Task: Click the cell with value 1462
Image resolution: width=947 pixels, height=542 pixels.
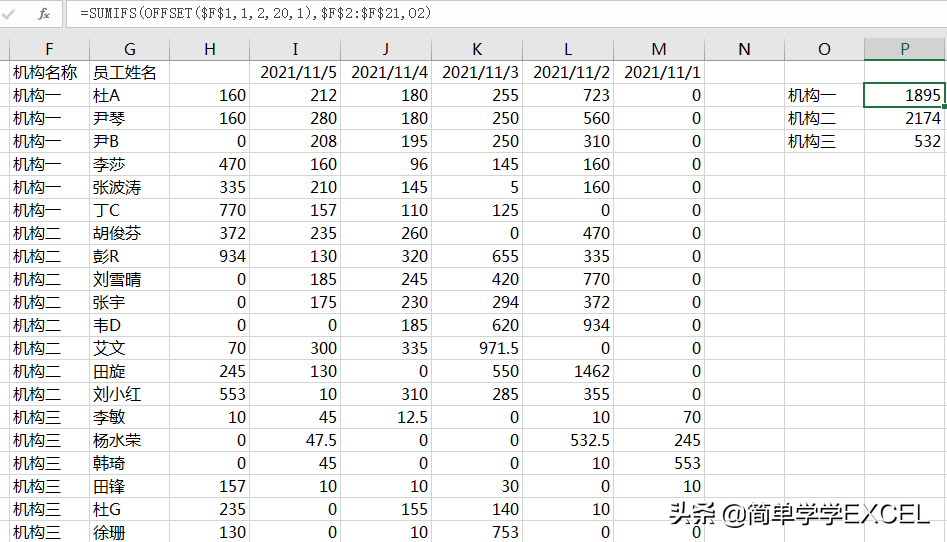Action: point(568,371)
